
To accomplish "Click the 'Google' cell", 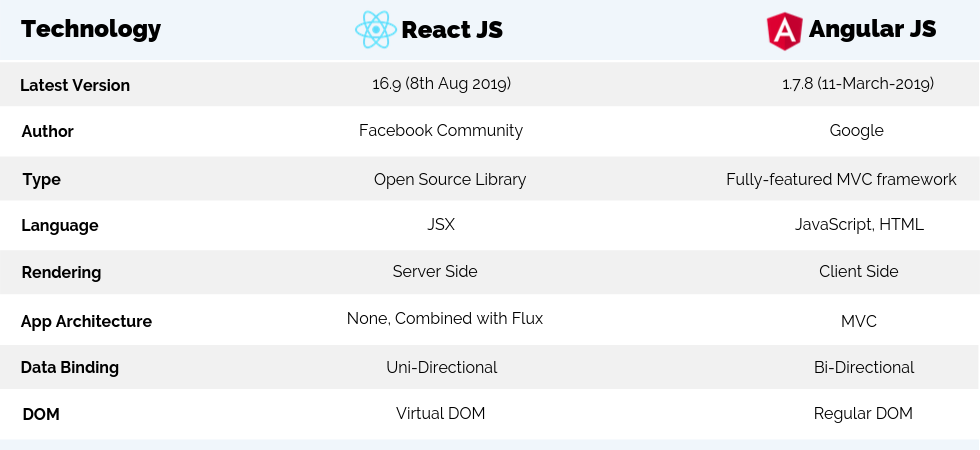I will (856, 131).
